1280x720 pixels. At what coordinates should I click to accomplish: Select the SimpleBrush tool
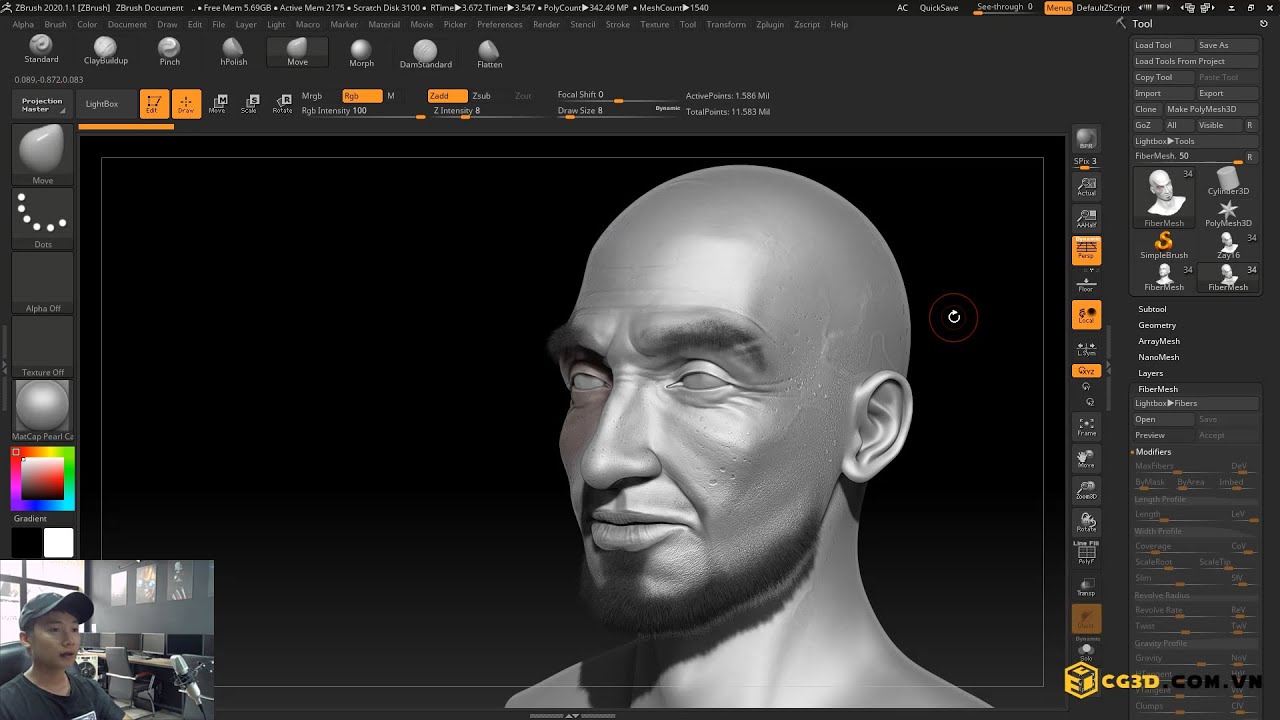(1163, 246)
